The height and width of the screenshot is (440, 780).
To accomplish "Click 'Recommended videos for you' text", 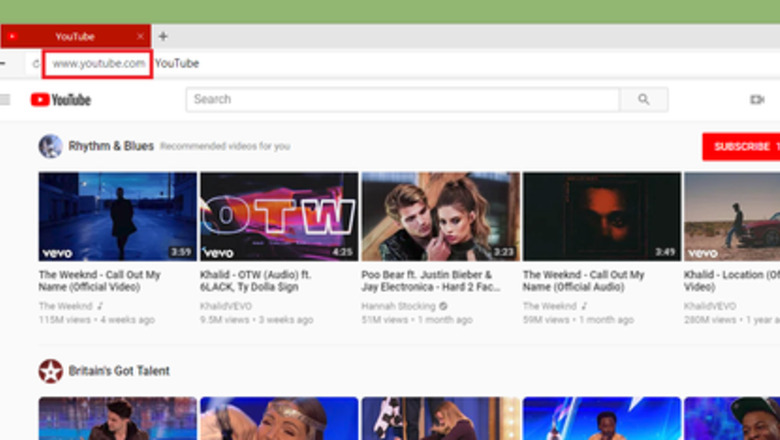I will point(225,146).
